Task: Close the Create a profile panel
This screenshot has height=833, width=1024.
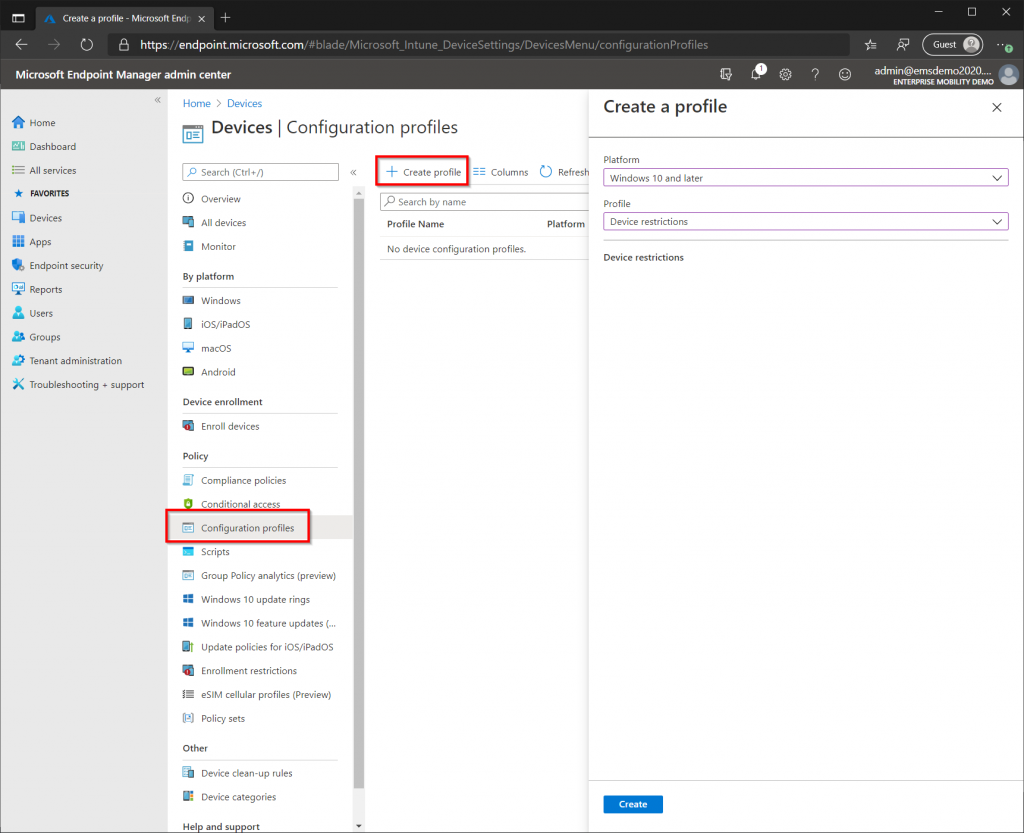Action: (x=997, y=107)
